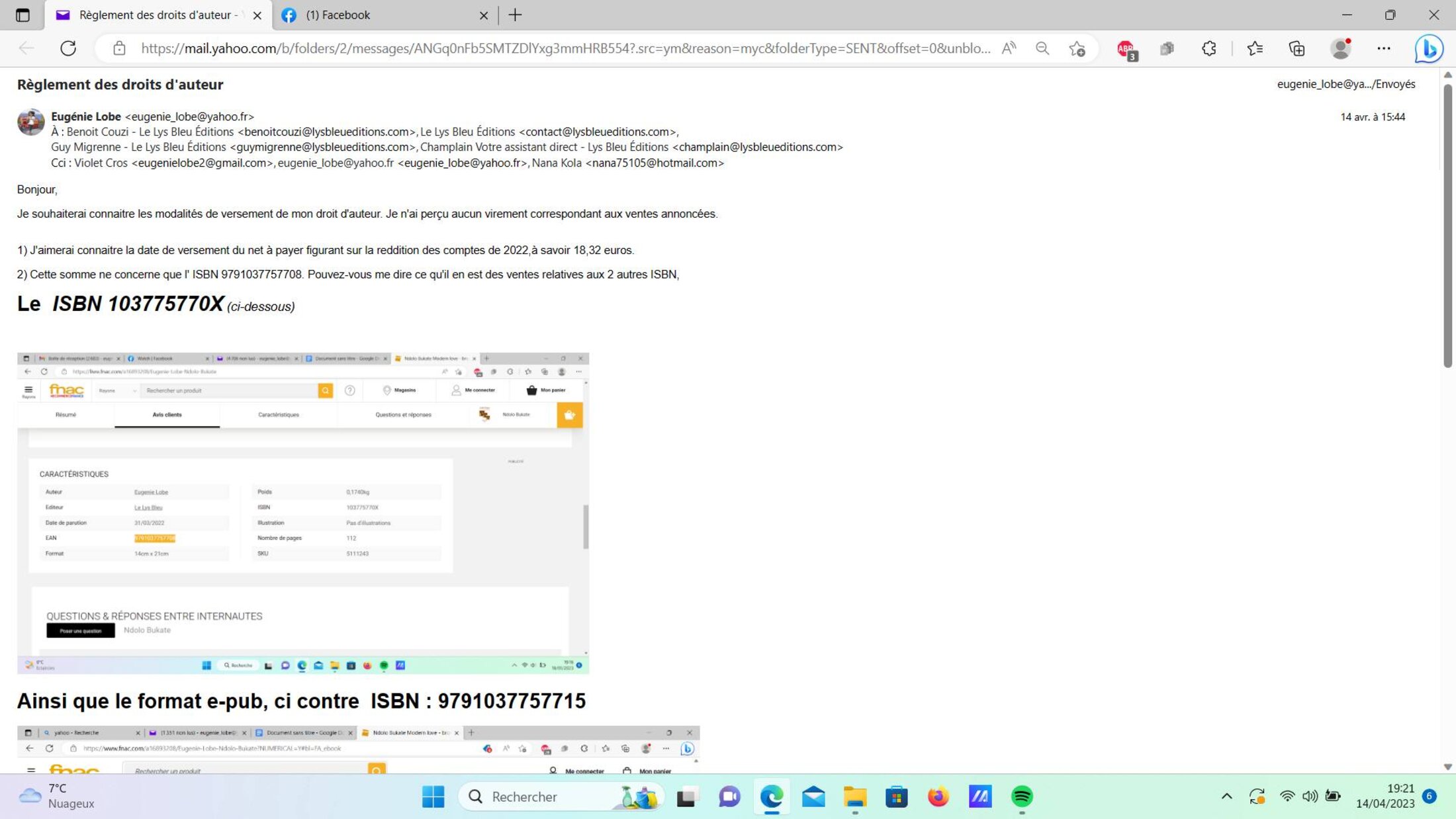This screenshot has width=1456, height=819.
Task: View site information lock icon
Action: tap(119, 48)
